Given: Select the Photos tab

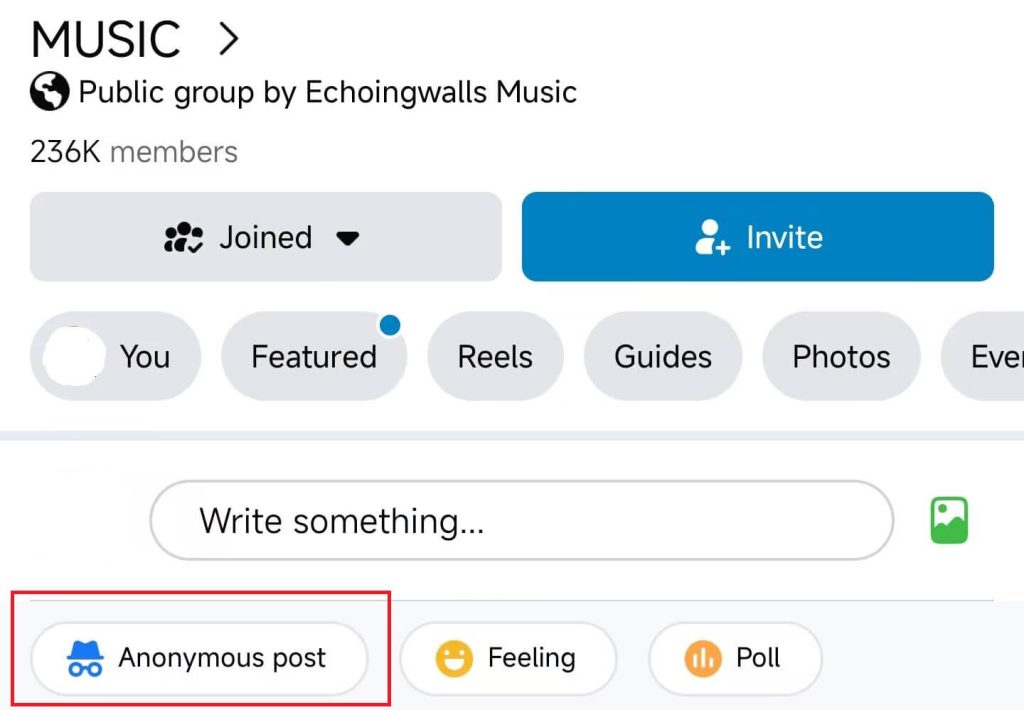Looking at the screenshot, I should (x=841, y=356).
